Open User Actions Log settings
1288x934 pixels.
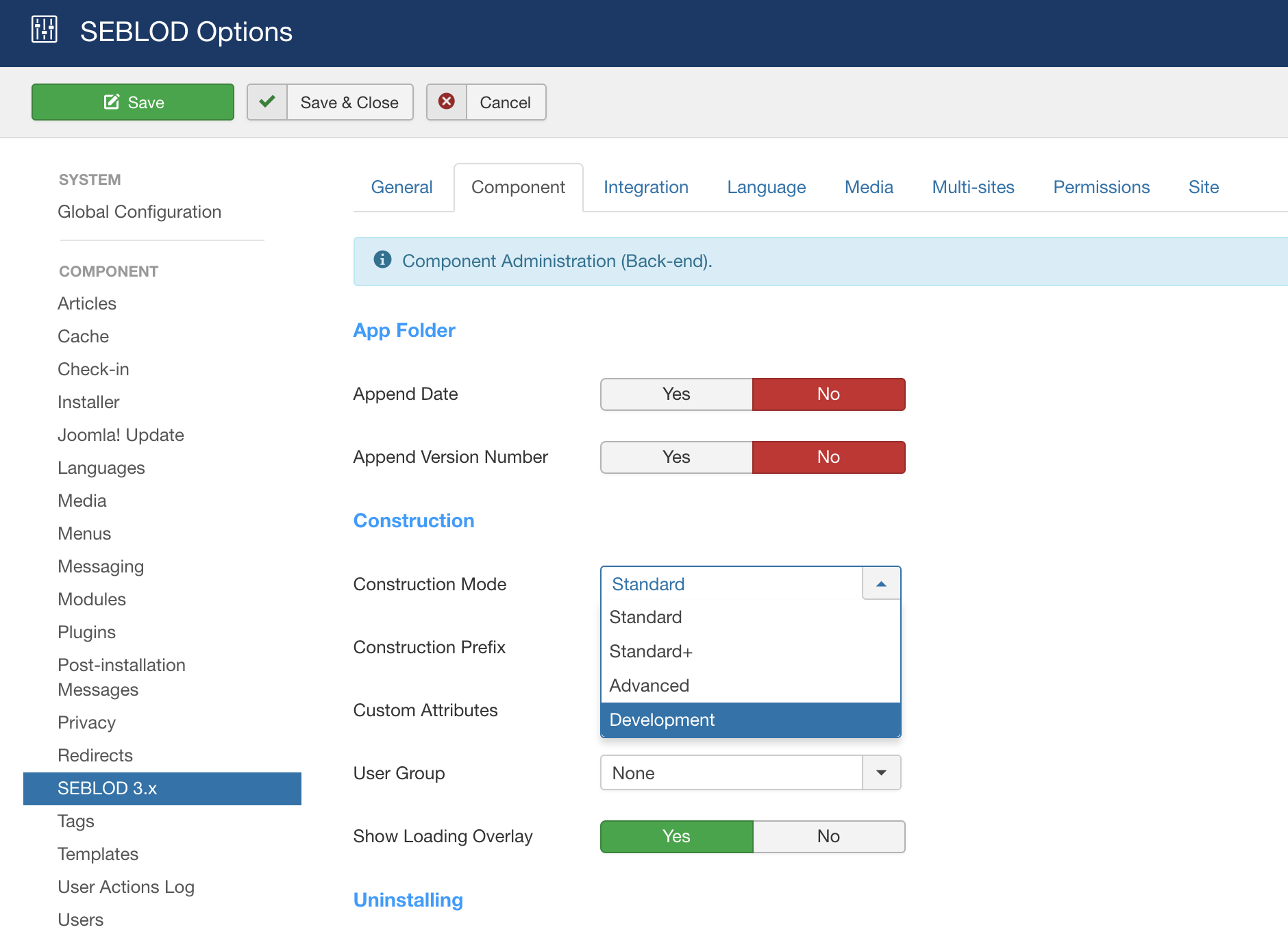pyautogui.click(x=126, y=887)
